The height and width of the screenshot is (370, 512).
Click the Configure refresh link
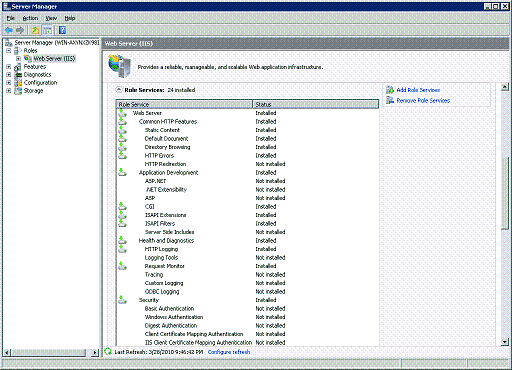(229, 352)
